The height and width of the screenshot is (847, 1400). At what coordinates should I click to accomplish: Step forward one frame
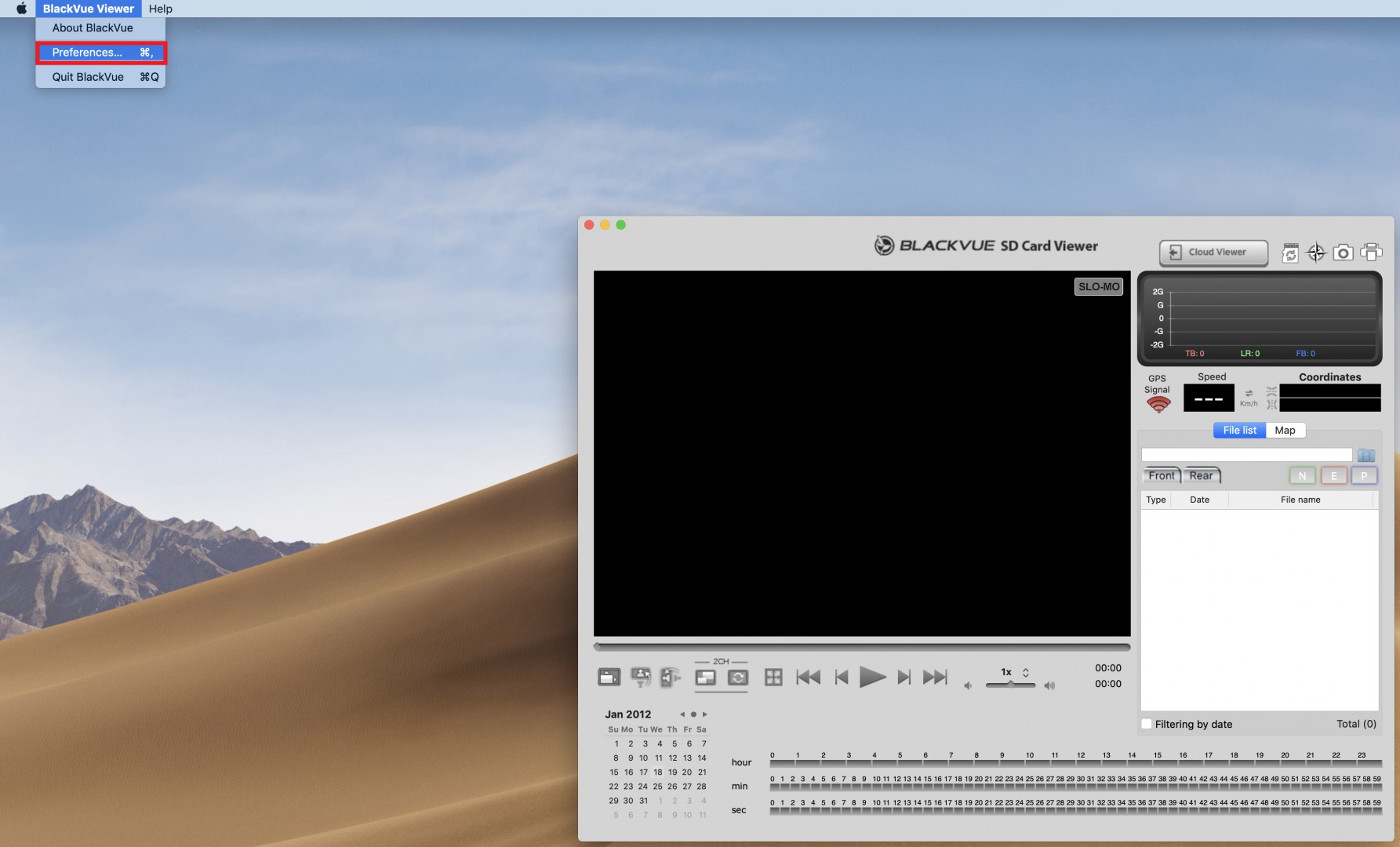click(904, 677)
